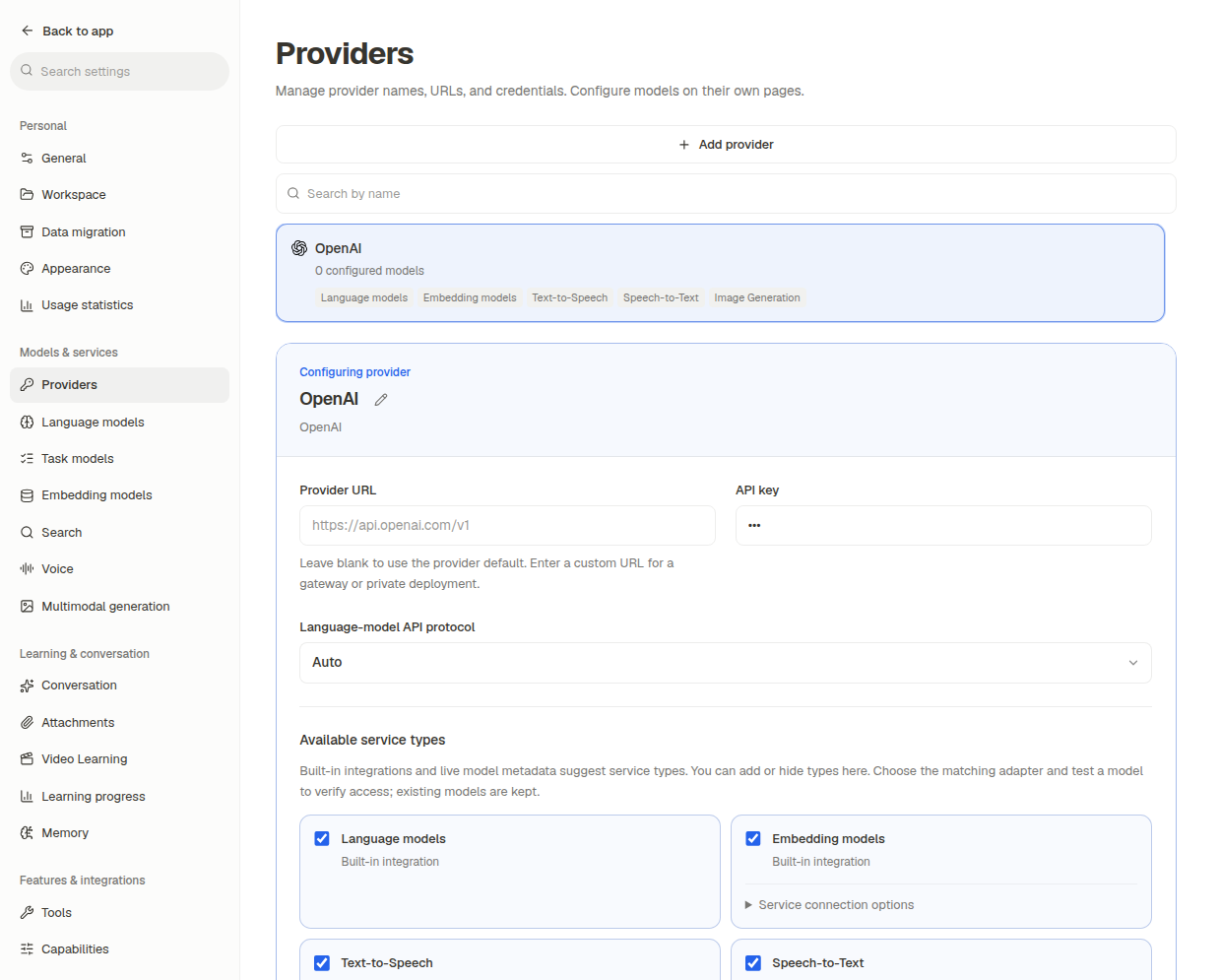Click the Voice waveform icon

click(27, 568)
